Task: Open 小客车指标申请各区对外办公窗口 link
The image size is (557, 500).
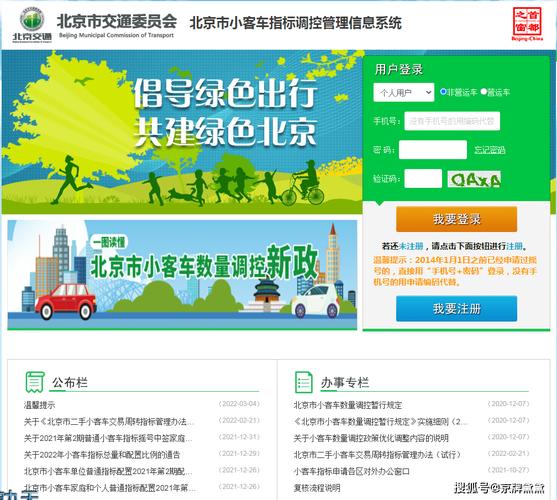Action: 351,471
